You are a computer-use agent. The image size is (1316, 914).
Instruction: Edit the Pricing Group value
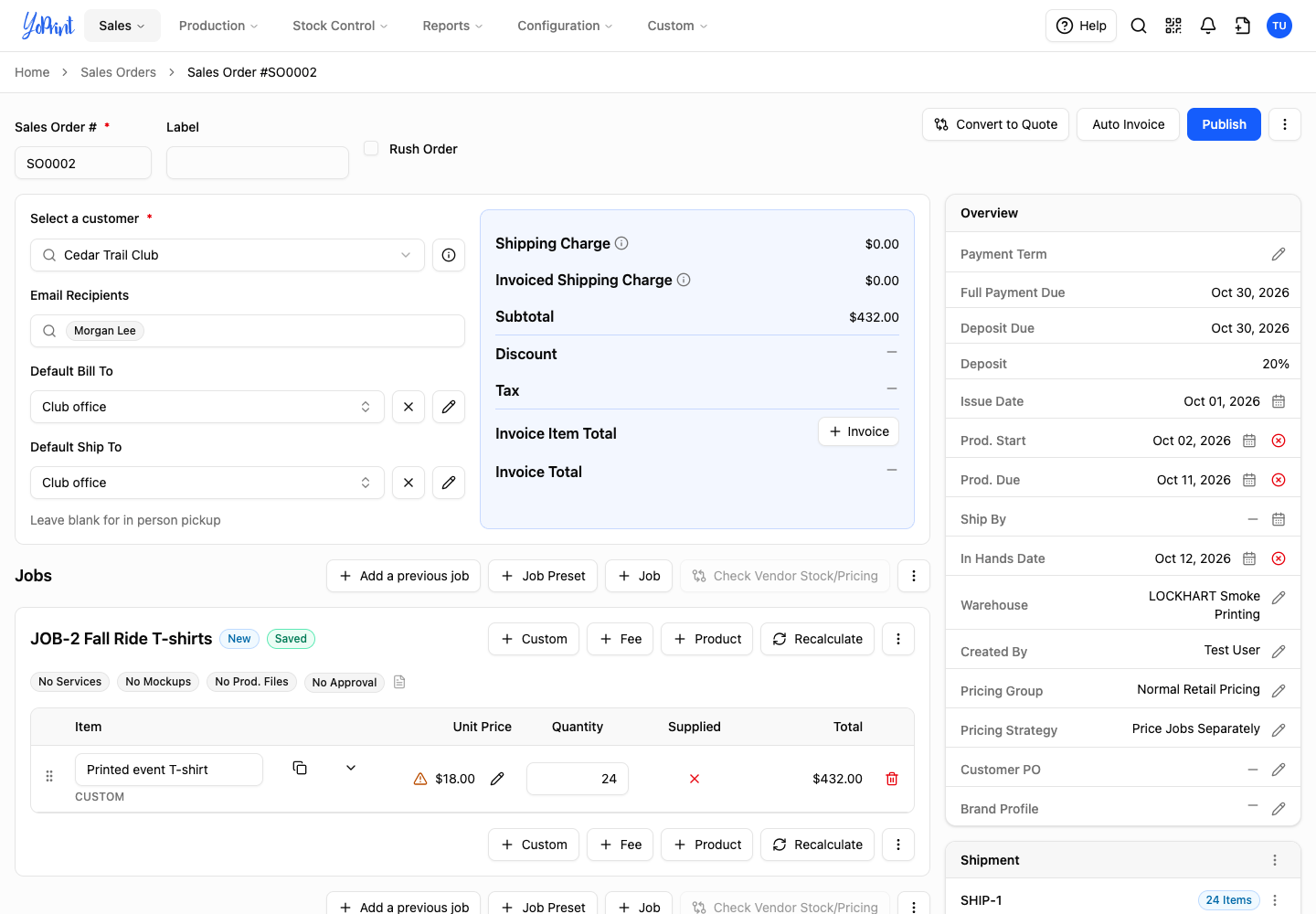[x=1279, y=691]
